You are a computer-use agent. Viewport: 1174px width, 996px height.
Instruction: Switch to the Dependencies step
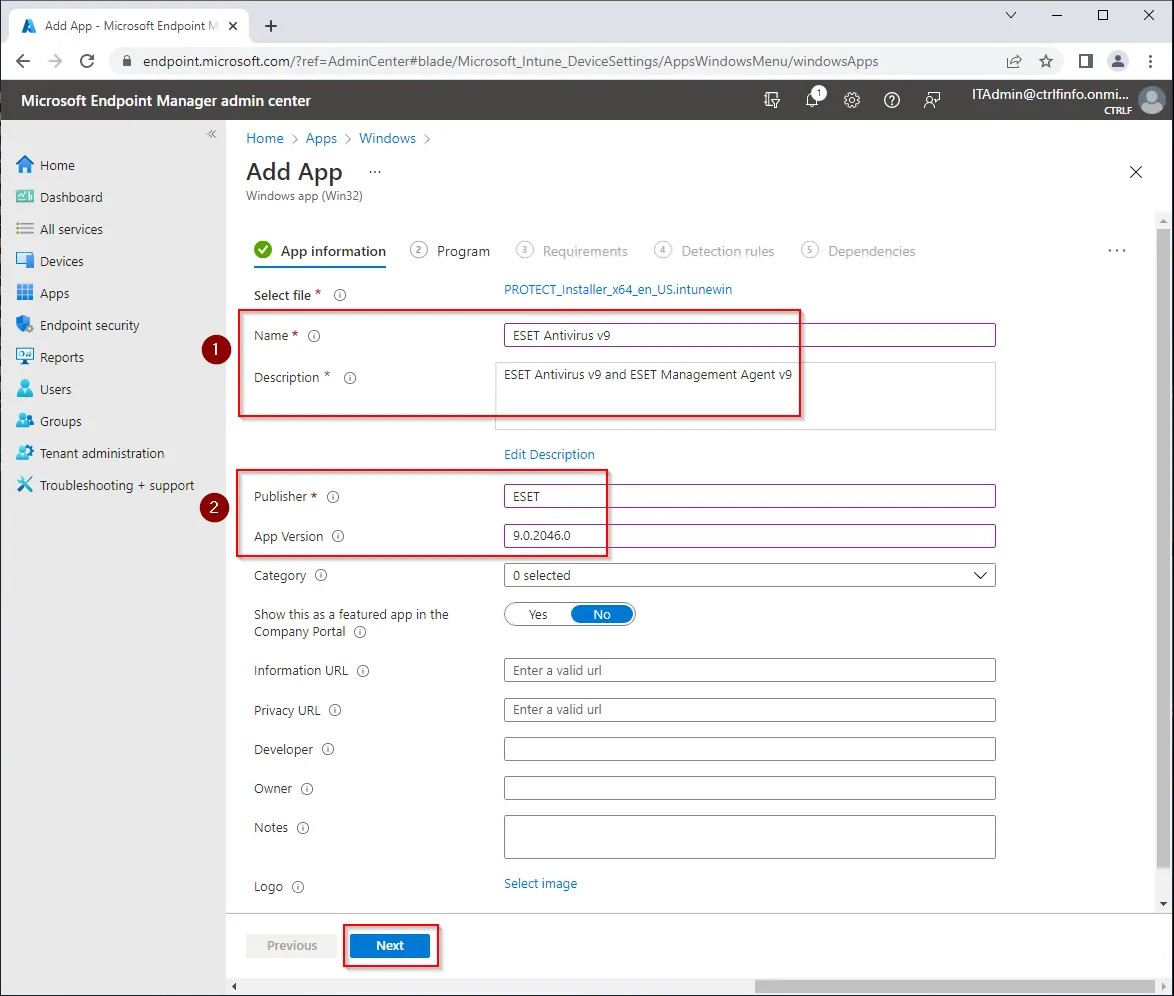point(858,251)
